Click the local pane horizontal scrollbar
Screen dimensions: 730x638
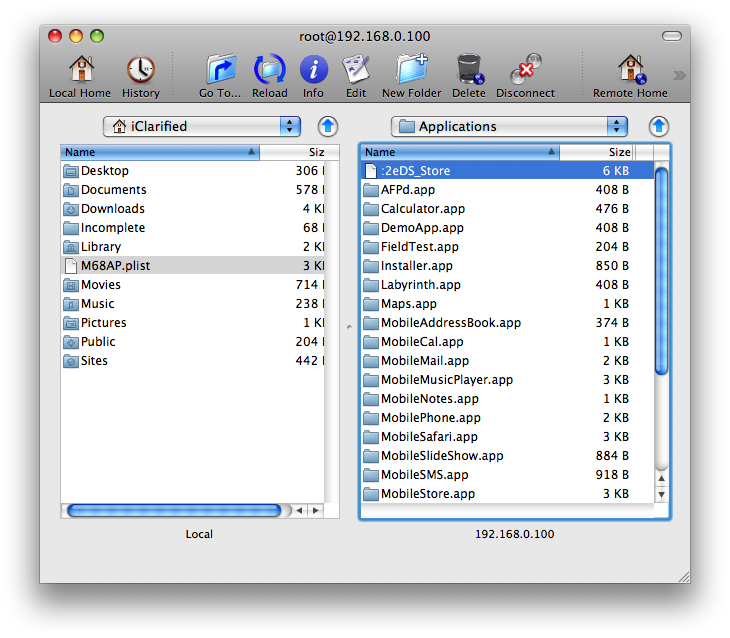(173, 510)
